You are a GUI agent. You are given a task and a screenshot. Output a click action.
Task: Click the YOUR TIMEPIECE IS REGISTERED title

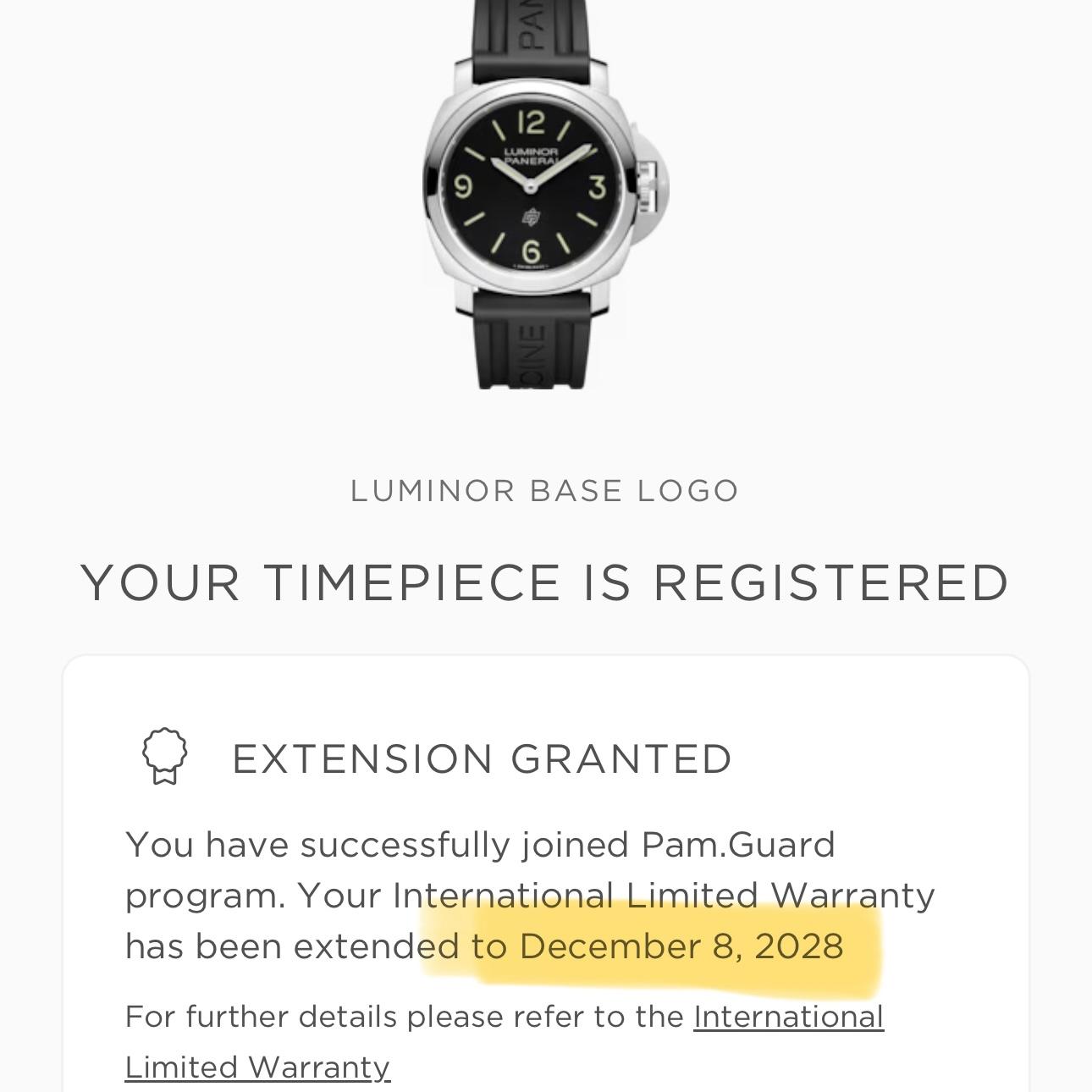(x=545, y=583)
